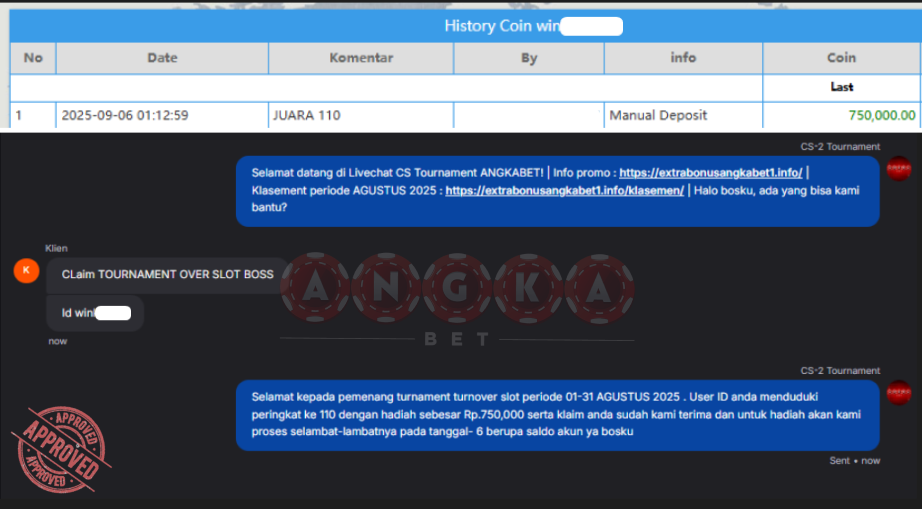The width and height of the screenshot is (922, 509).
Task: Click the row number 1 cell
Action: pyautogui.click(x=33, y=115)
